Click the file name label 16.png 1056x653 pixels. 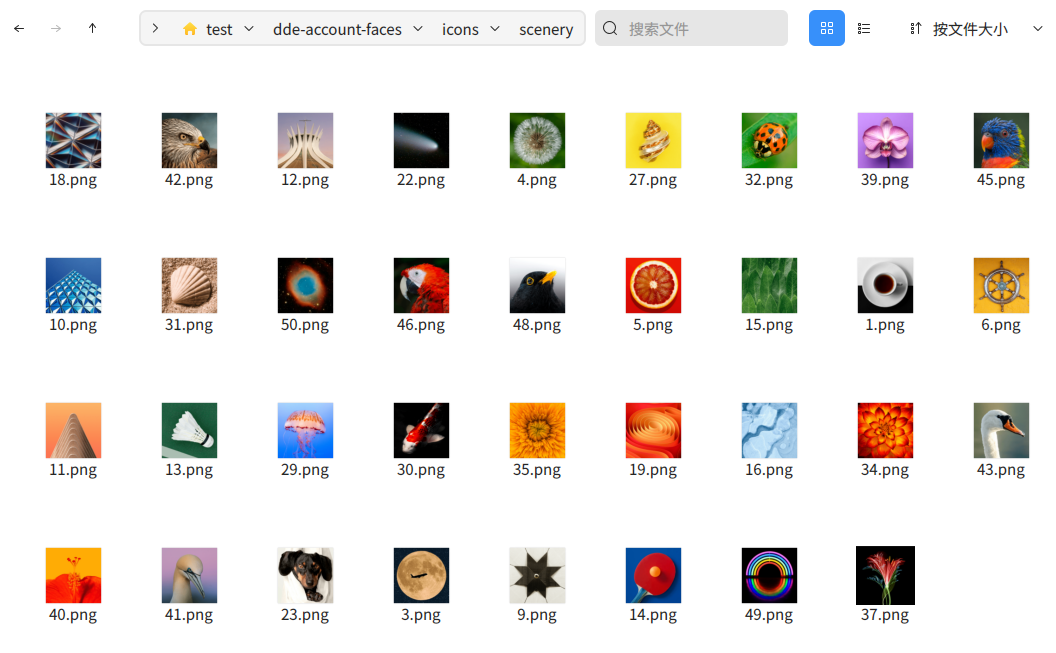point(769,470)
